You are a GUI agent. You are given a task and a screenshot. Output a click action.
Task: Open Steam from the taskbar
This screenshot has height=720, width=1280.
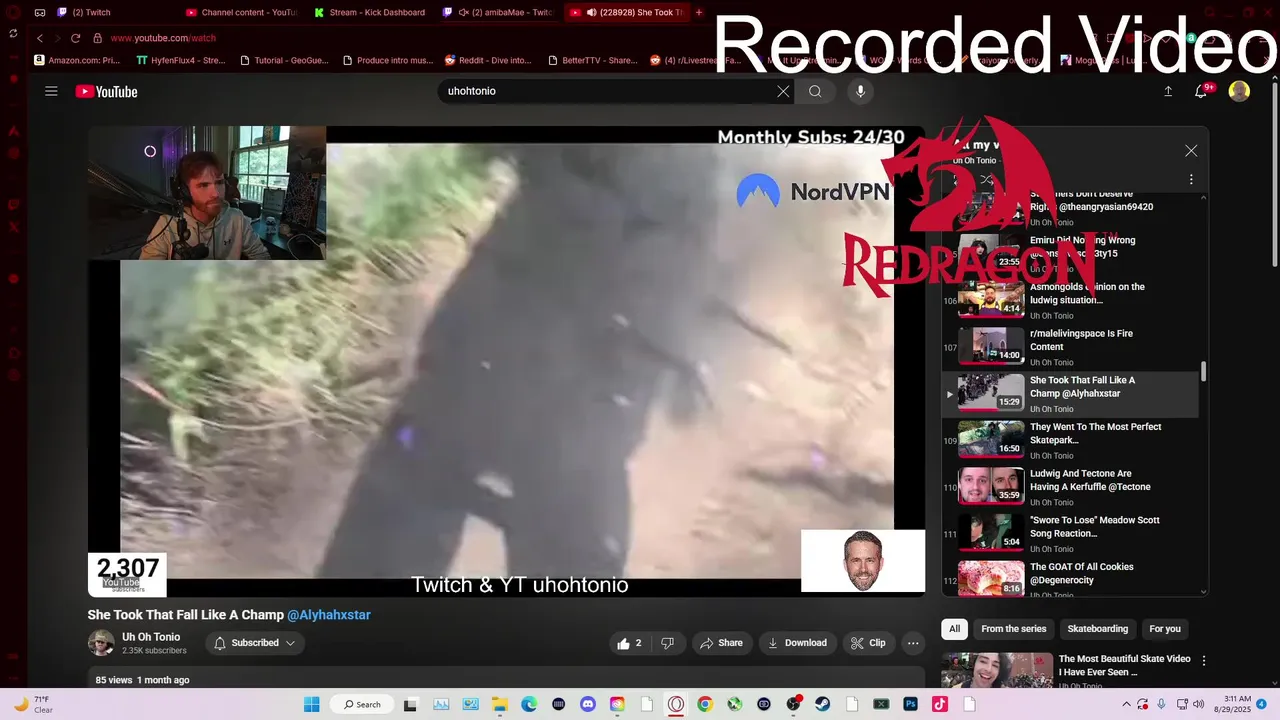coord(823,704)
